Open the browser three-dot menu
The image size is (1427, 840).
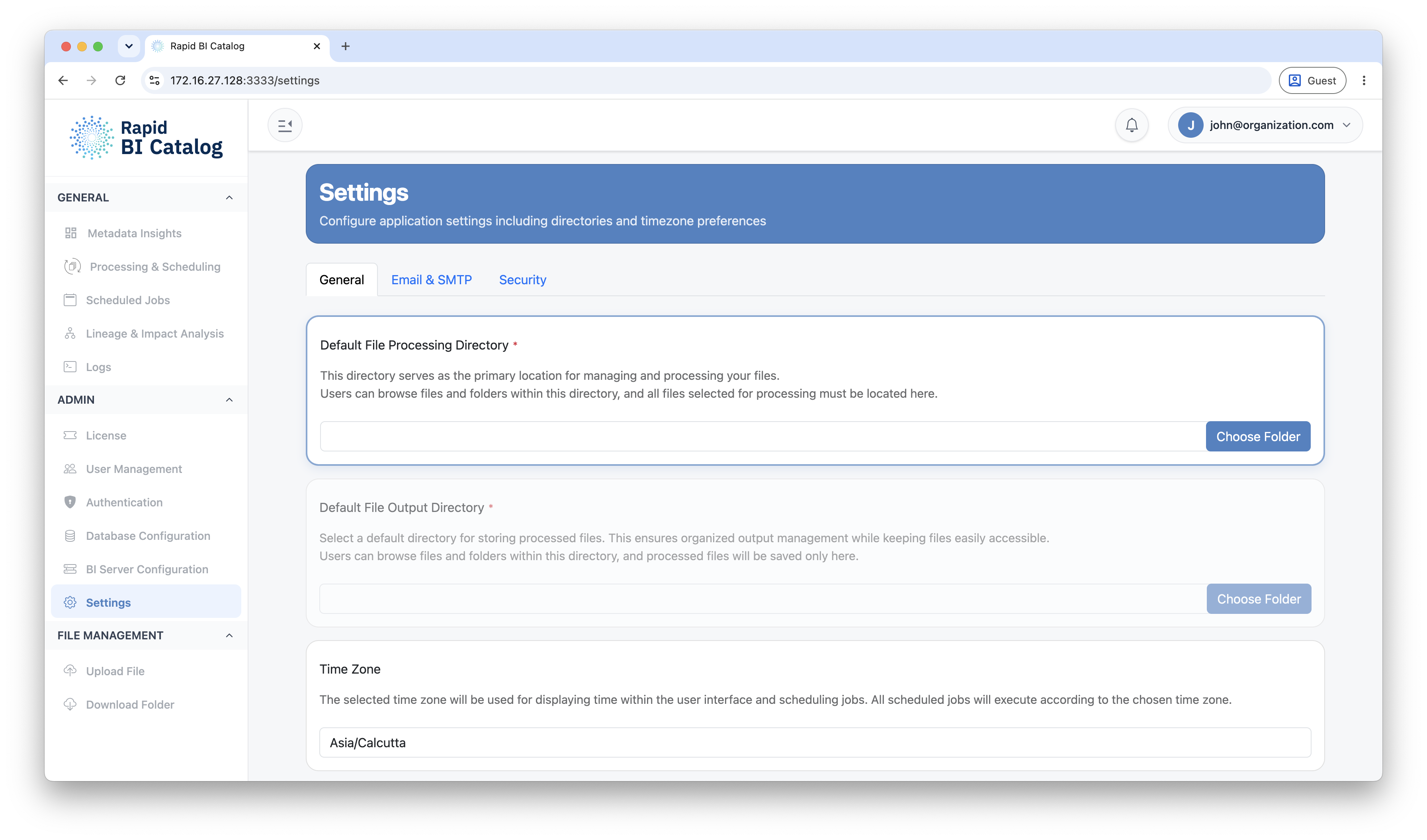1364,80
